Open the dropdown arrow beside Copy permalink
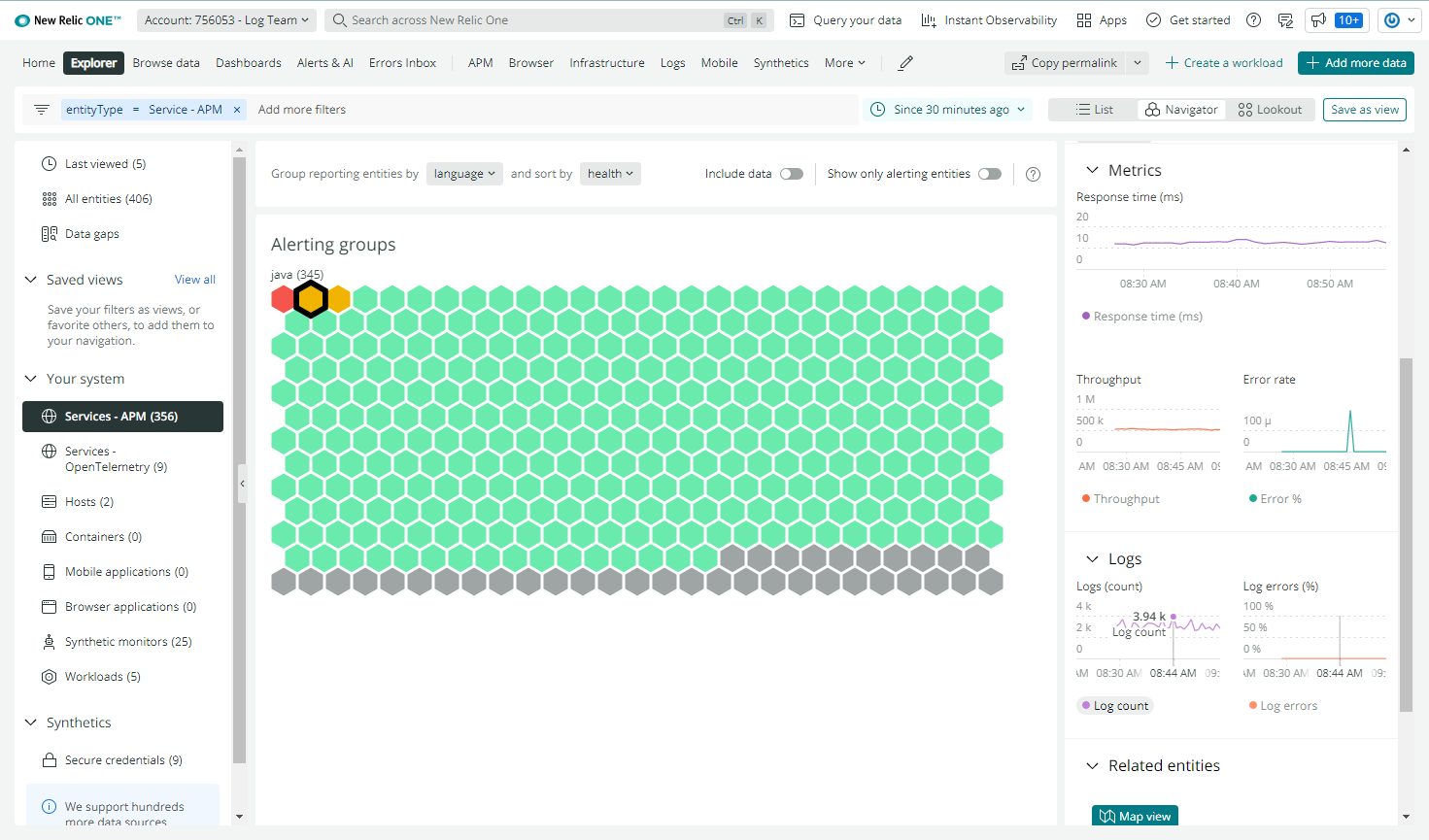 click(x=1138, y=63)
